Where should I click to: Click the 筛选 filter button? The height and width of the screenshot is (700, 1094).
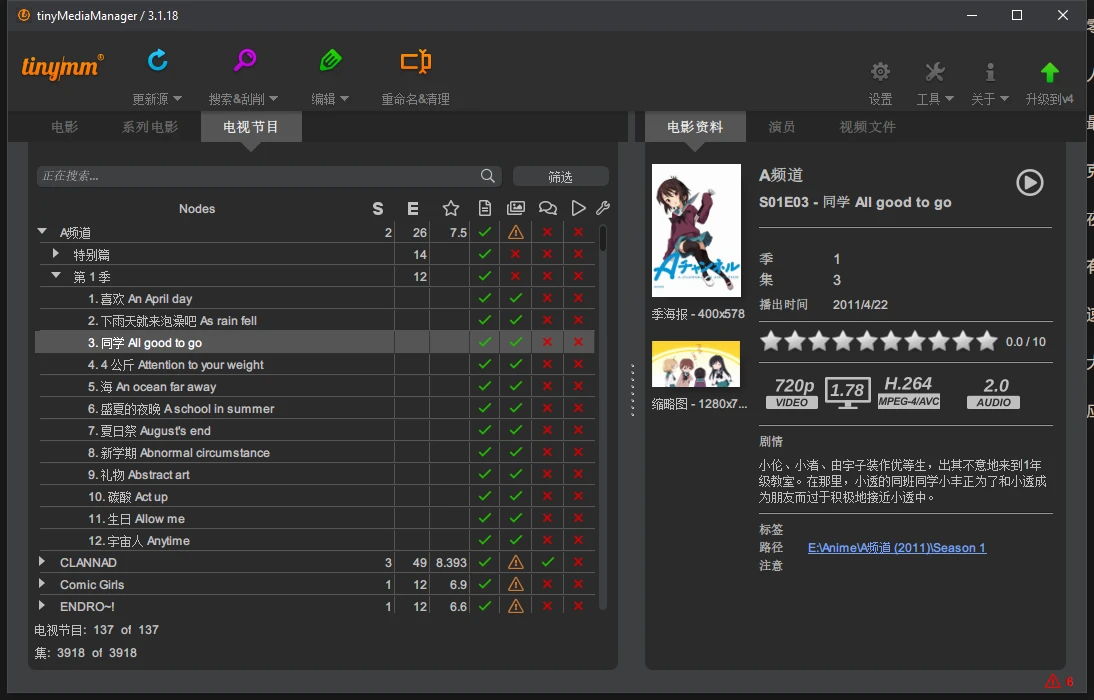click(560, 176)
